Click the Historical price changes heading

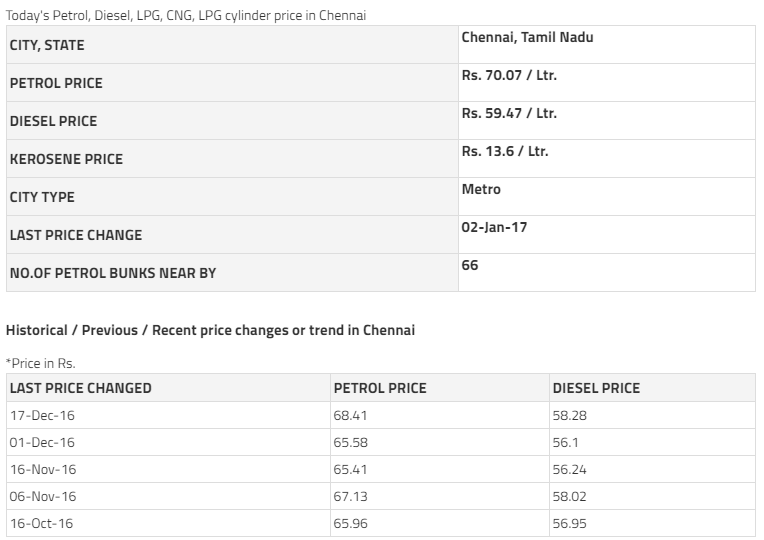tap(210, 330)
